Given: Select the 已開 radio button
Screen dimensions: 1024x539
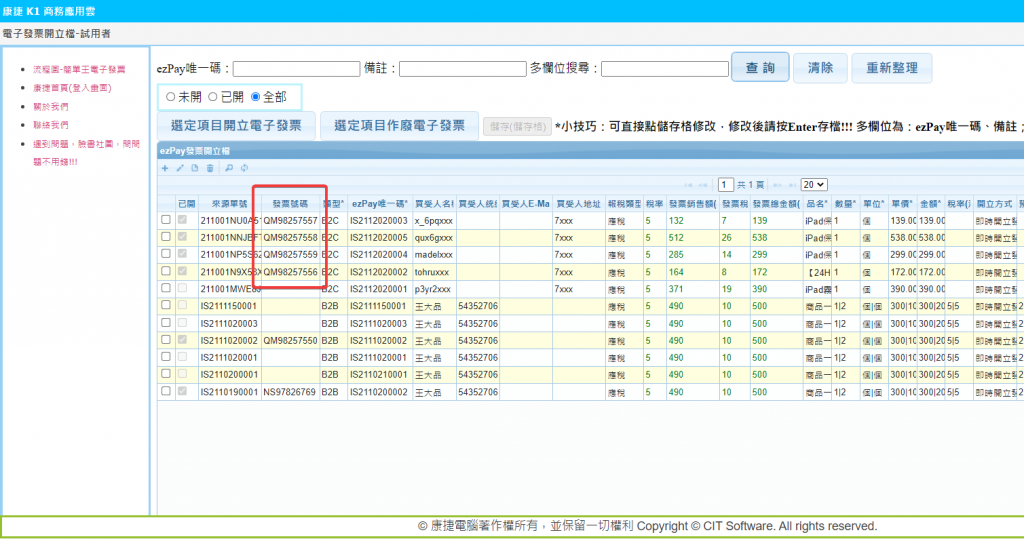Looking at the screenshot, I should (x=212, y=97).
